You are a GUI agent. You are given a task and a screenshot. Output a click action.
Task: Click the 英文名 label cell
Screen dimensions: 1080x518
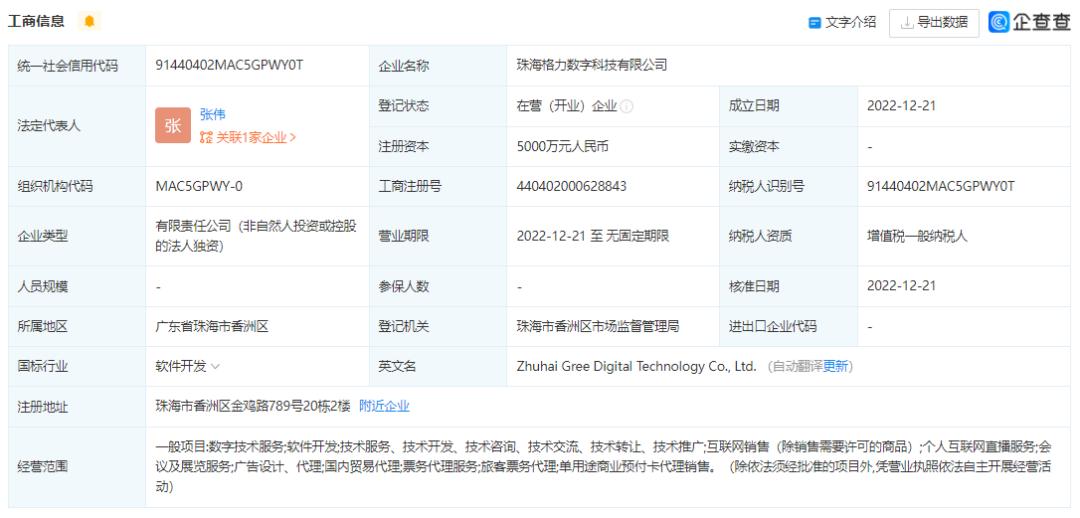438,366
